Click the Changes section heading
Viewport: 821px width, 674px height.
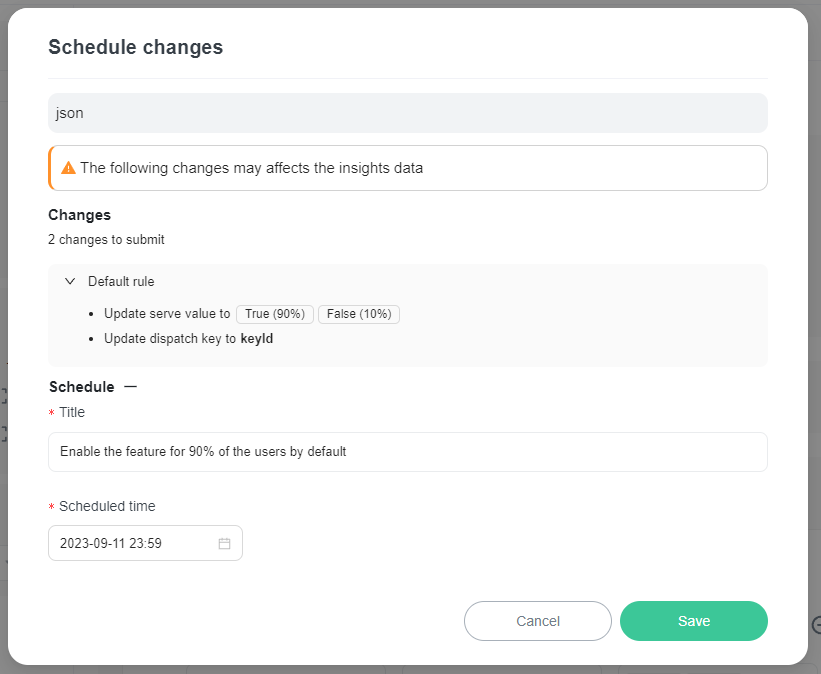coord(79,215)
